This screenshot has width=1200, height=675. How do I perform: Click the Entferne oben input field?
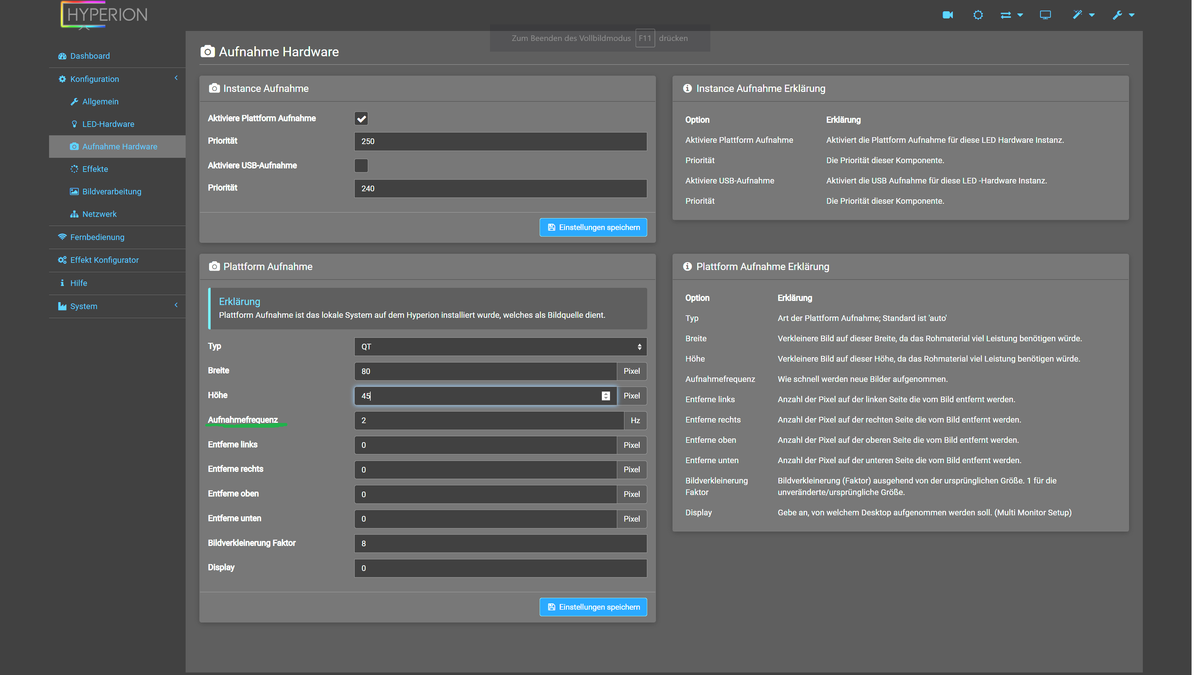(x=486, y=494)
